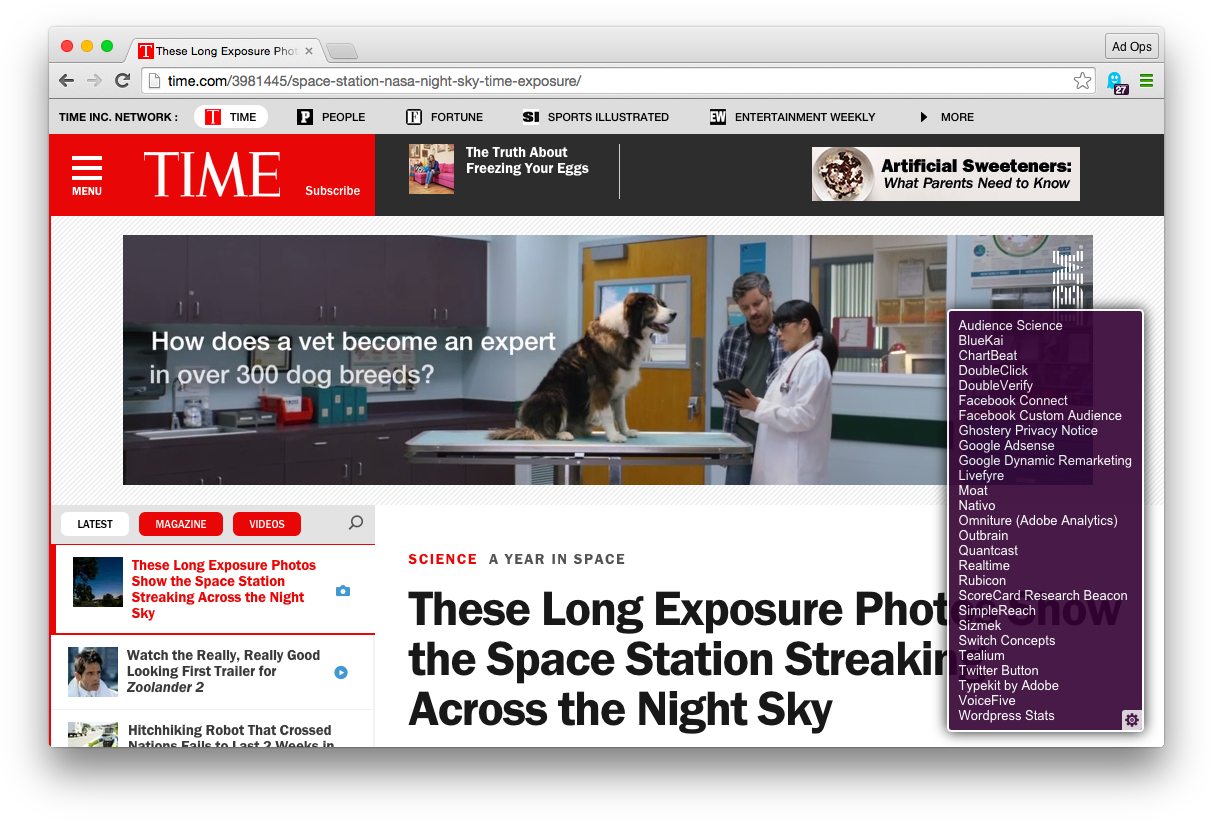This screenshot has width=1212, height=821.
Task: Open a new browser tab
Action: click(x=341, y=52)
